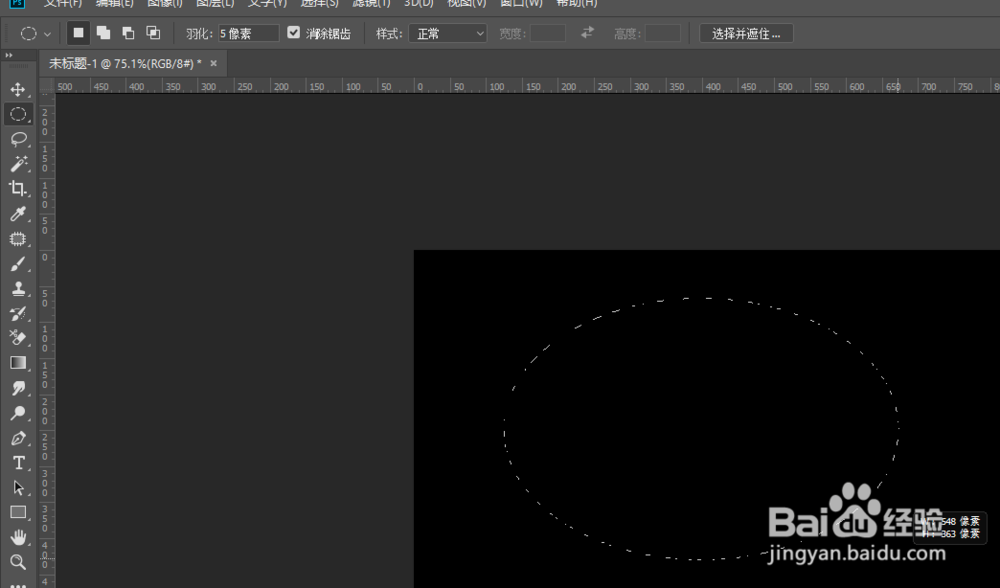Select the Dodge tool
The image size is (1000, 588).
tap(18, 413)
